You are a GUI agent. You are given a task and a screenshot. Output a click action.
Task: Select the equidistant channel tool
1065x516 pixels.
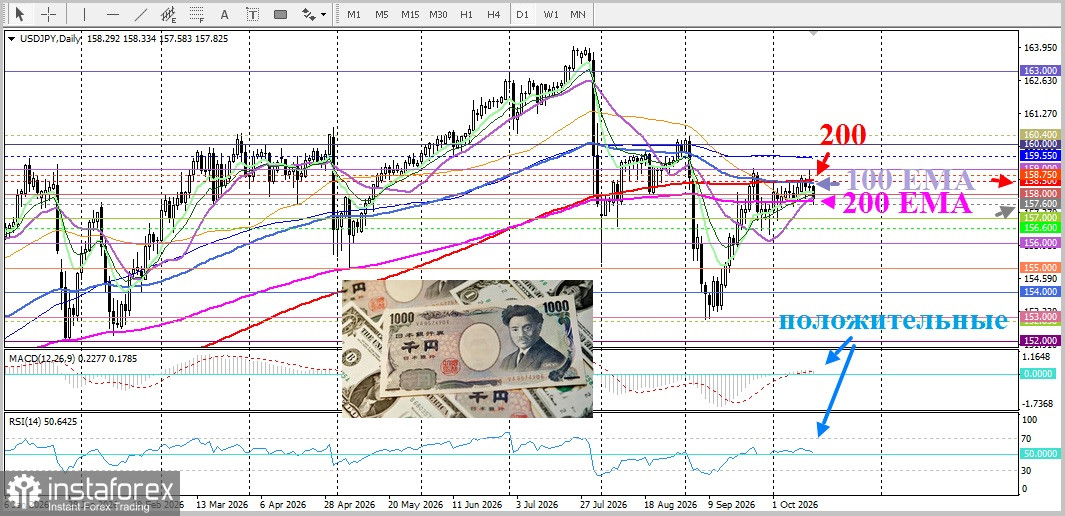[169, 14]
